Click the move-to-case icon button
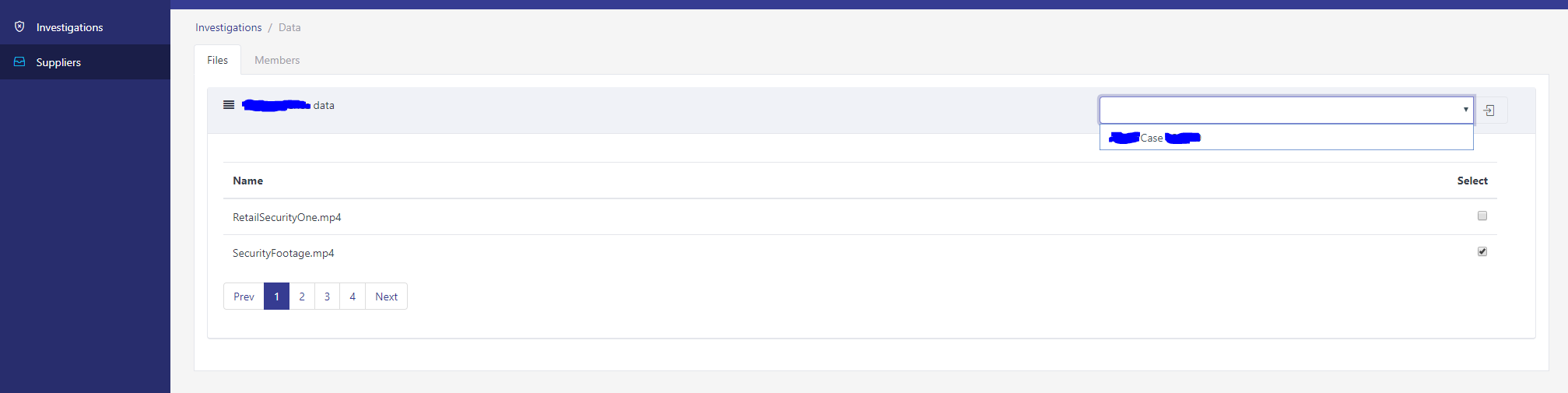The width and height of the screenshot is (1568, 393). coord(1489,111)
